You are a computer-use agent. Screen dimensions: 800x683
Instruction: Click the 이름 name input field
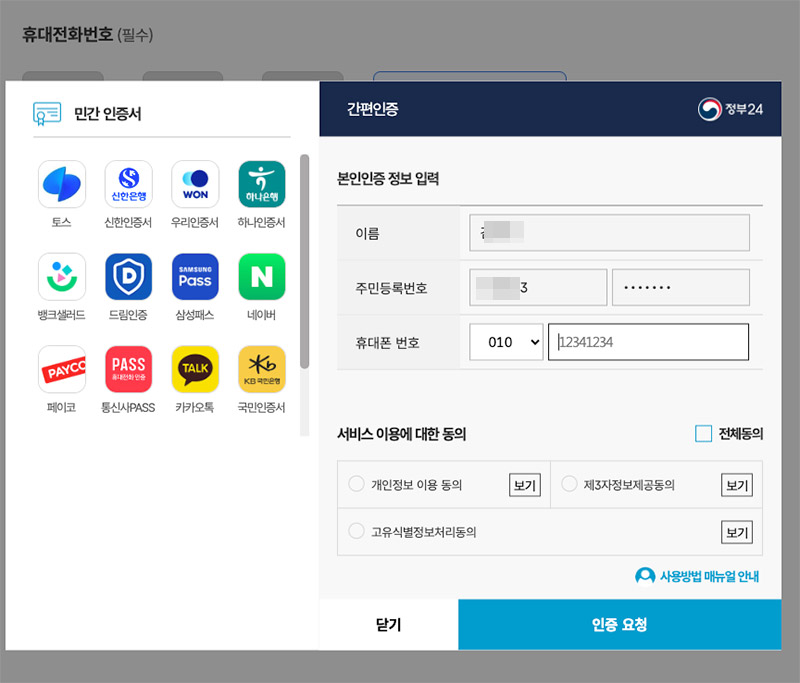[x=610, y=233]
